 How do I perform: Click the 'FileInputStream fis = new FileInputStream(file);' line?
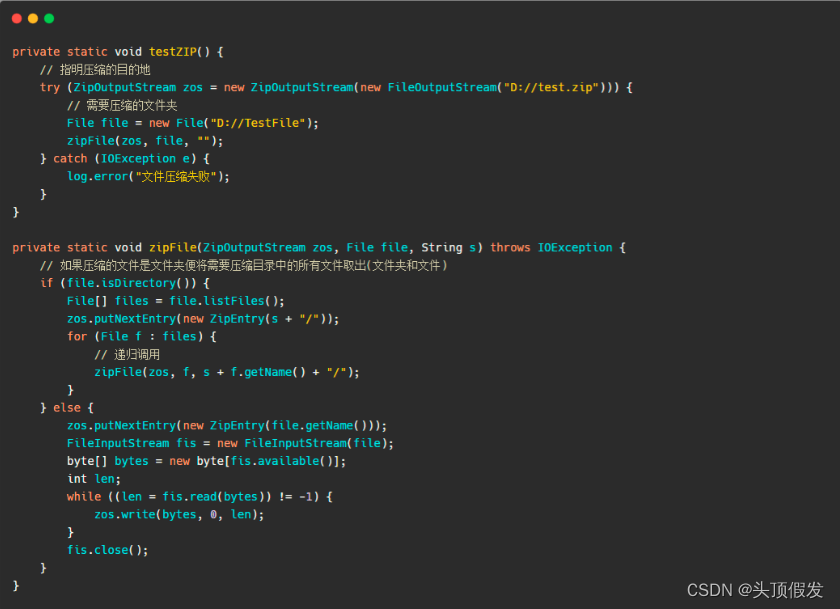tap(230, 443)
